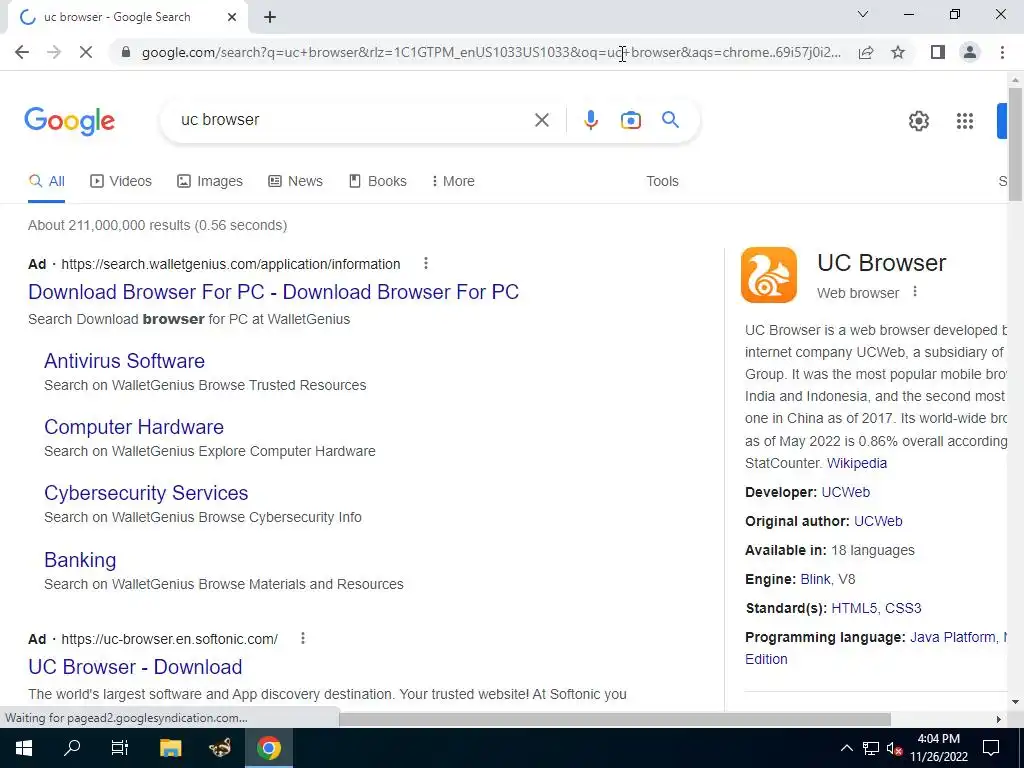The width and height of the screenshot is (1024, 768).
Task: Open the Computer Hardware link
Action: coord(134,426)
